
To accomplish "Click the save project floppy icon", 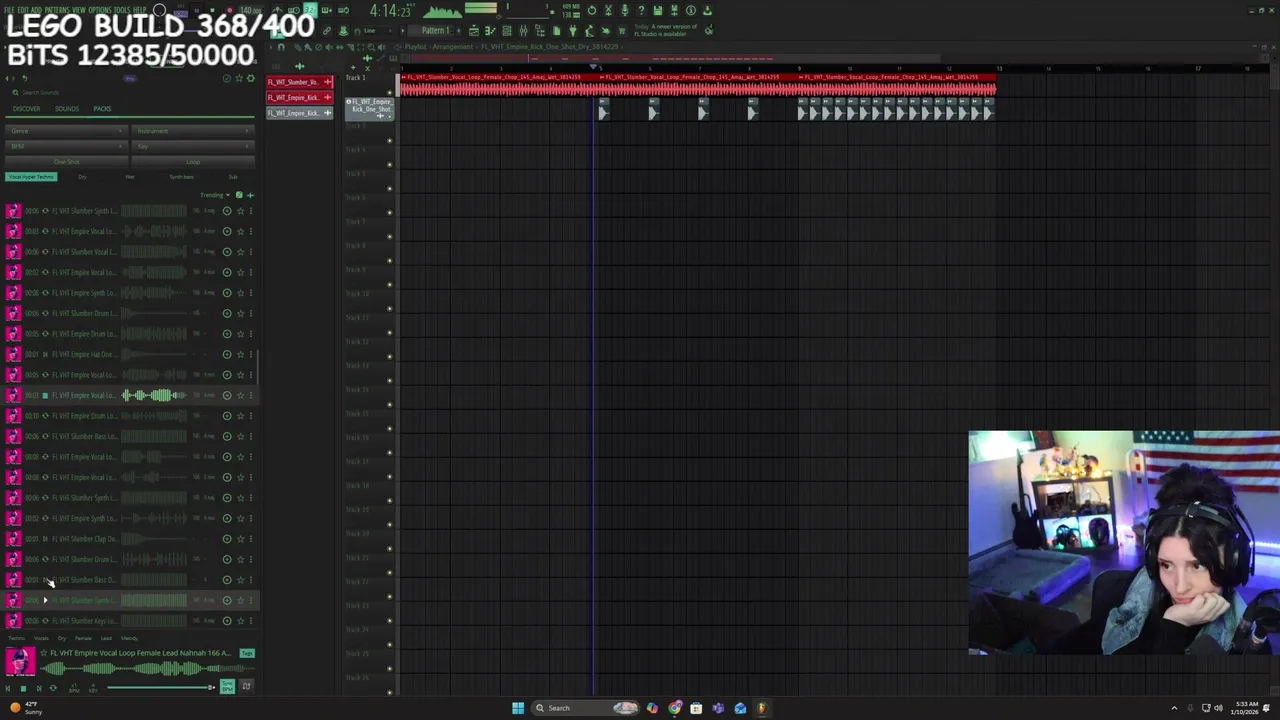I will [x=658, y=11].
